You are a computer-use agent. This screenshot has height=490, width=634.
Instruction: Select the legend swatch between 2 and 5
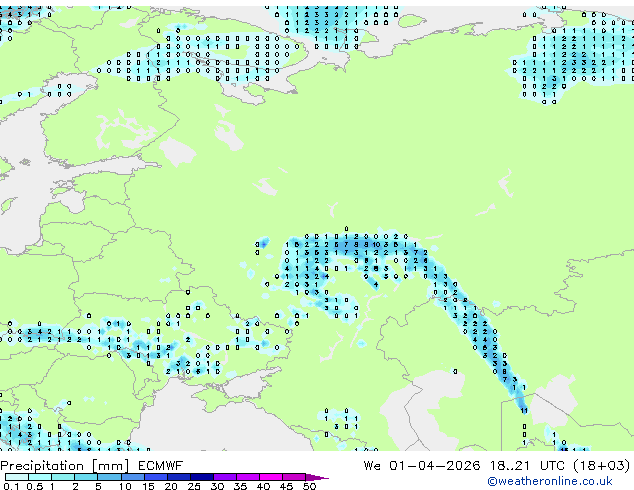pyautogui.click(x=86, y=477)
